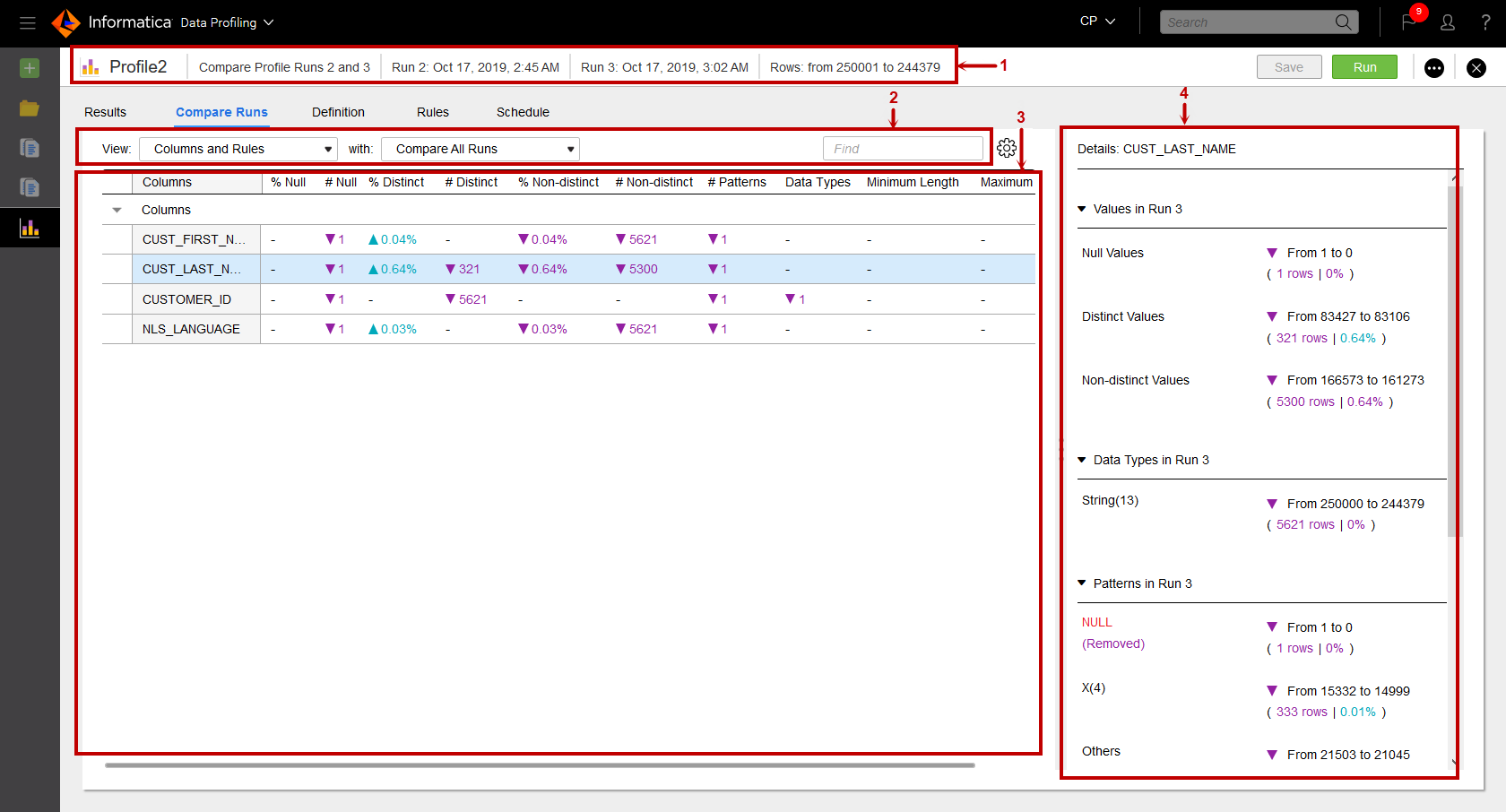Image resolution: width=1506 pixels, height=812 pixels.
Task: Close the profile with X icon
Action: tap(1476, 68)
